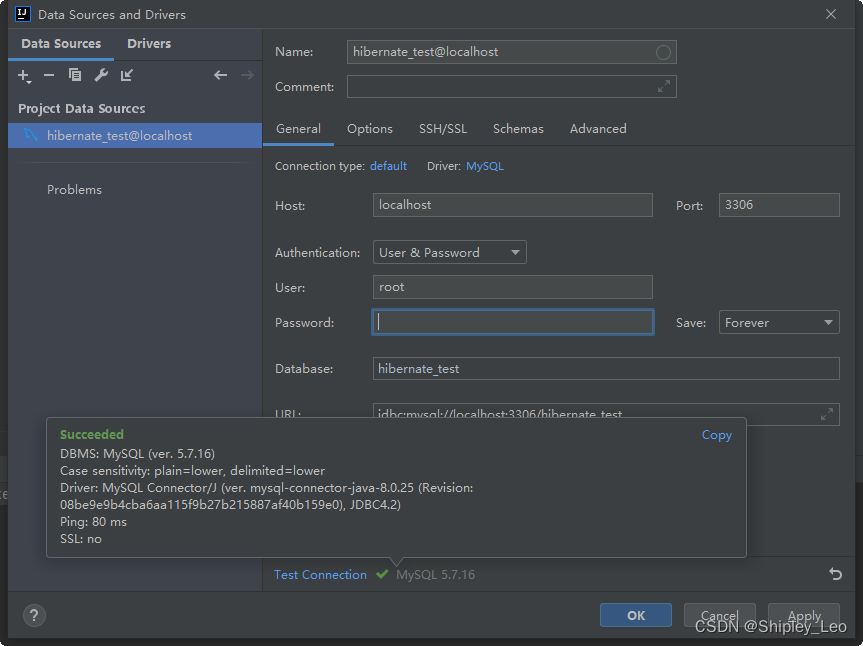
Task: Open the Authentication dropdown
Action: point(450,252)
